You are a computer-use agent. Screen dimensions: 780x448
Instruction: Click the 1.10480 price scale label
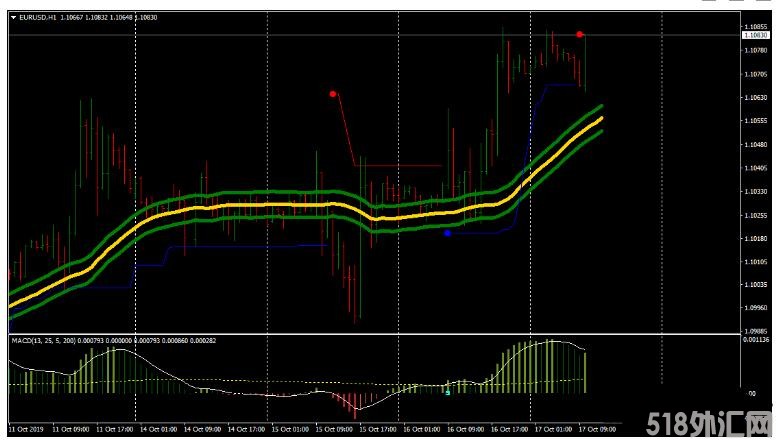tap(756, 145)
